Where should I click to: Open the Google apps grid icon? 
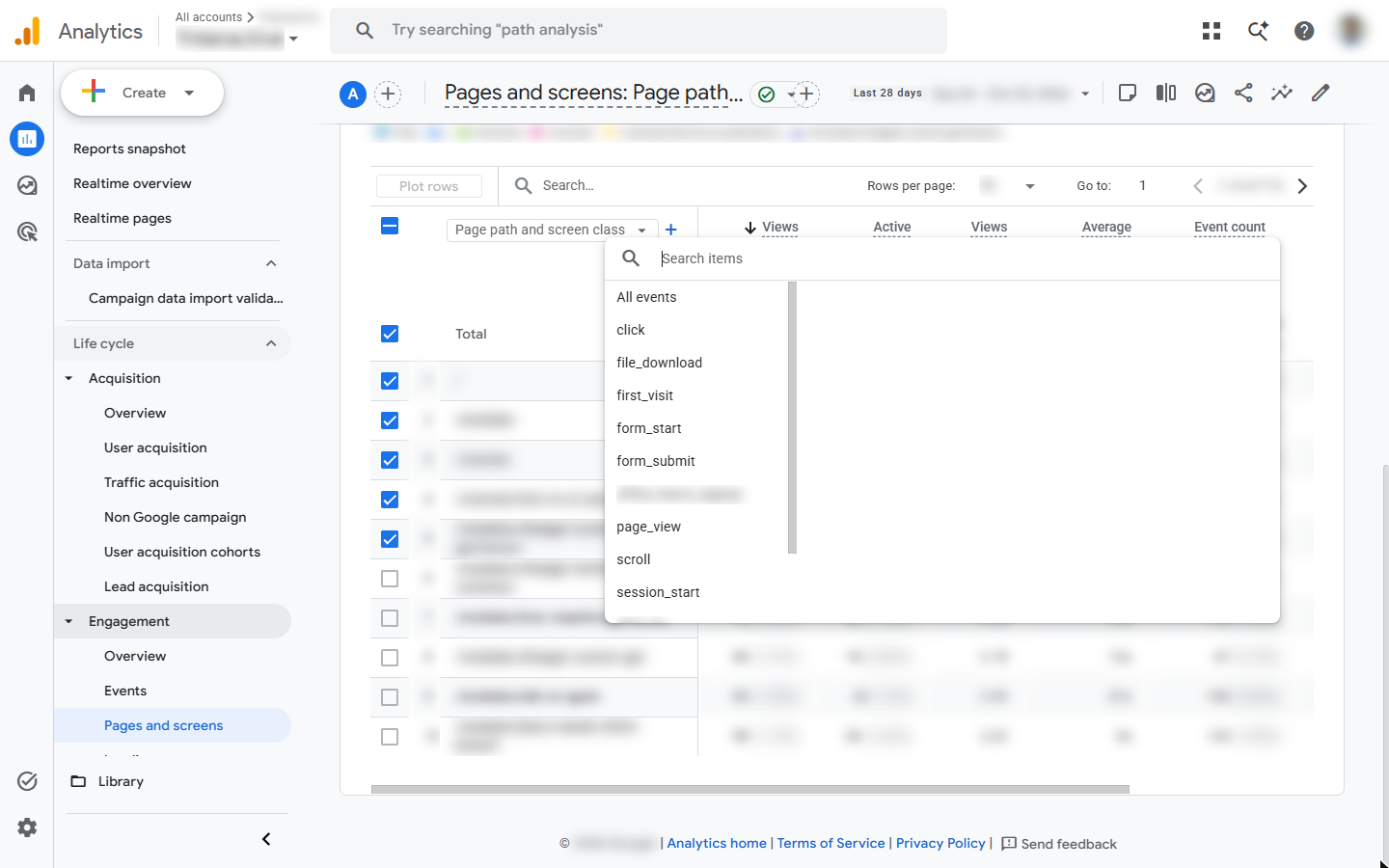pos(1212,31)
